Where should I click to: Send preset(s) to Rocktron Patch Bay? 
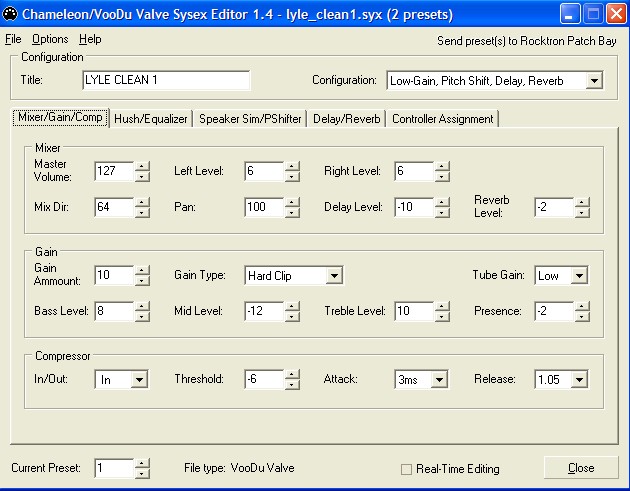526,41
